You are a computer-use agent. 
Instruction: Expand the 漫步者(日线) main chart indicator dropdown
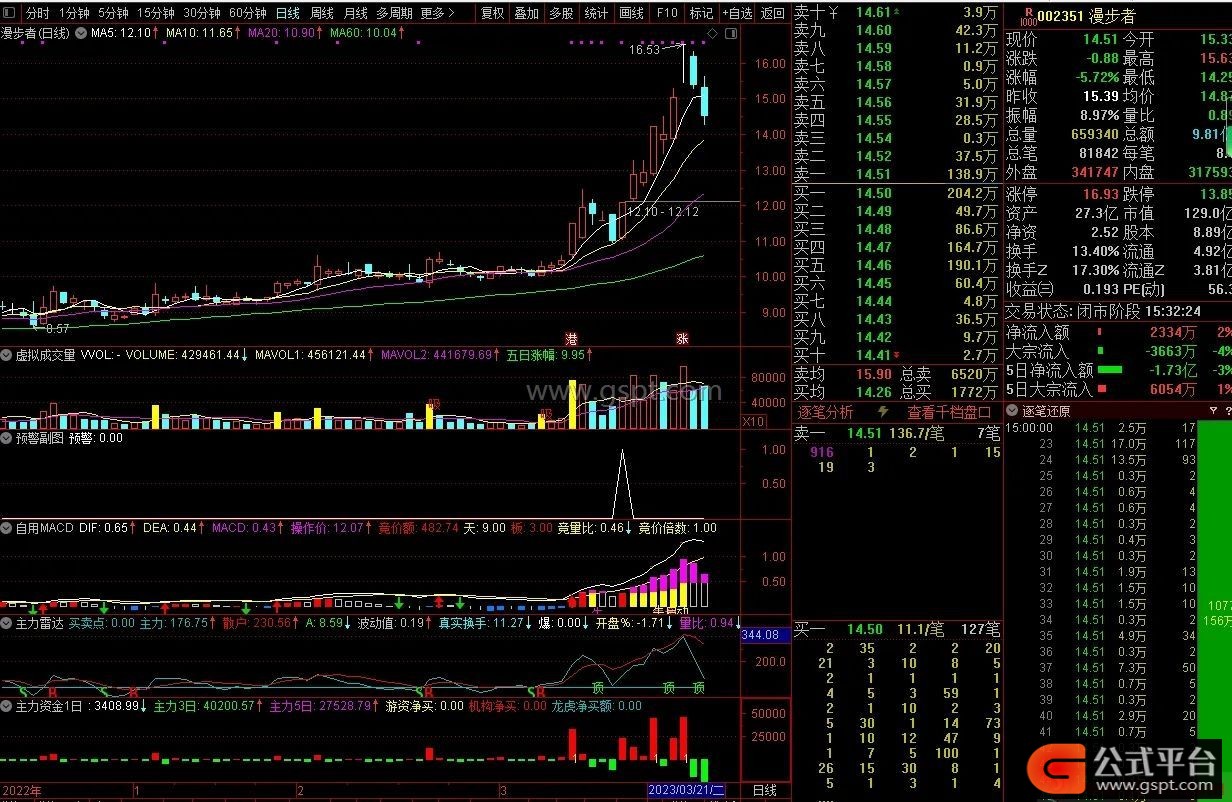[80, 33]
